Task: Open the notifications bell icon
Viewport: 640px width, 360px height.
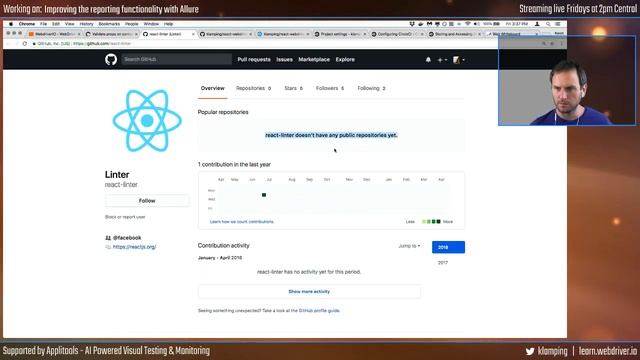Action: 428,60
